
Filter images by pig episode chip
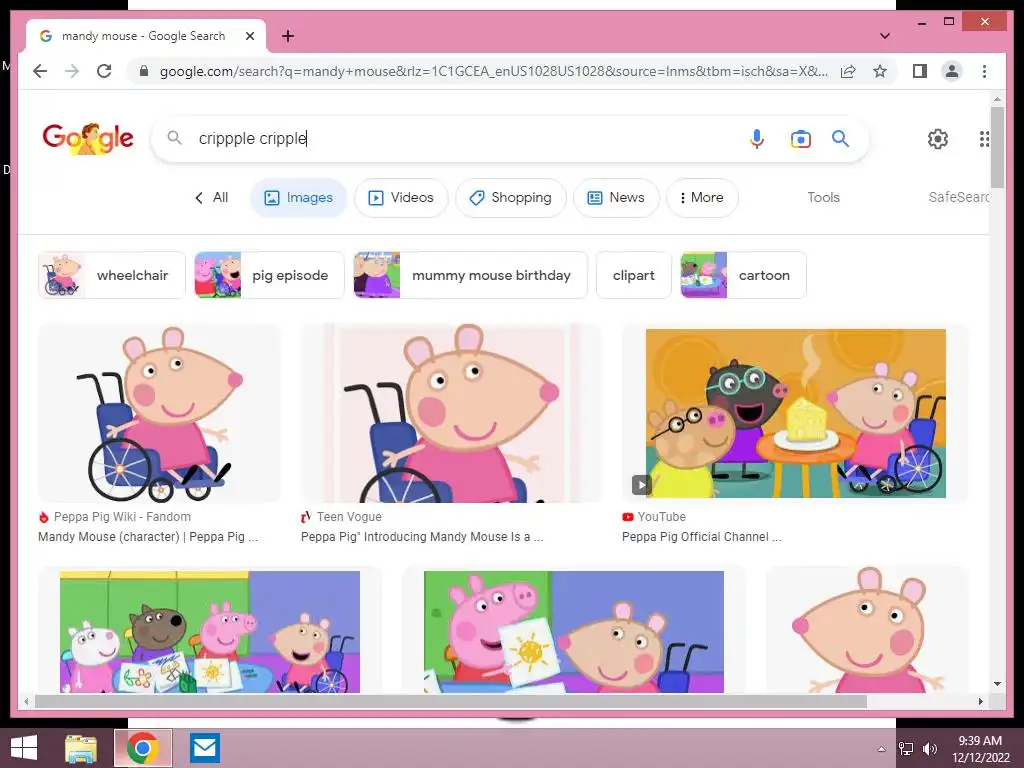tap(269, 275)
